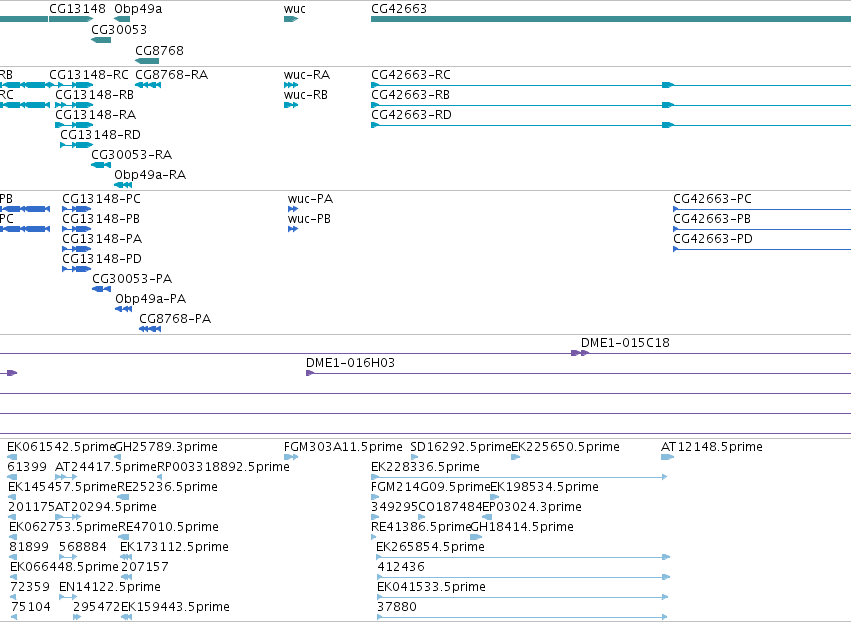This screenshot has width=851, height=622.
Task: Click the CG8768 gene label
Action: click(x=160, y=50)
